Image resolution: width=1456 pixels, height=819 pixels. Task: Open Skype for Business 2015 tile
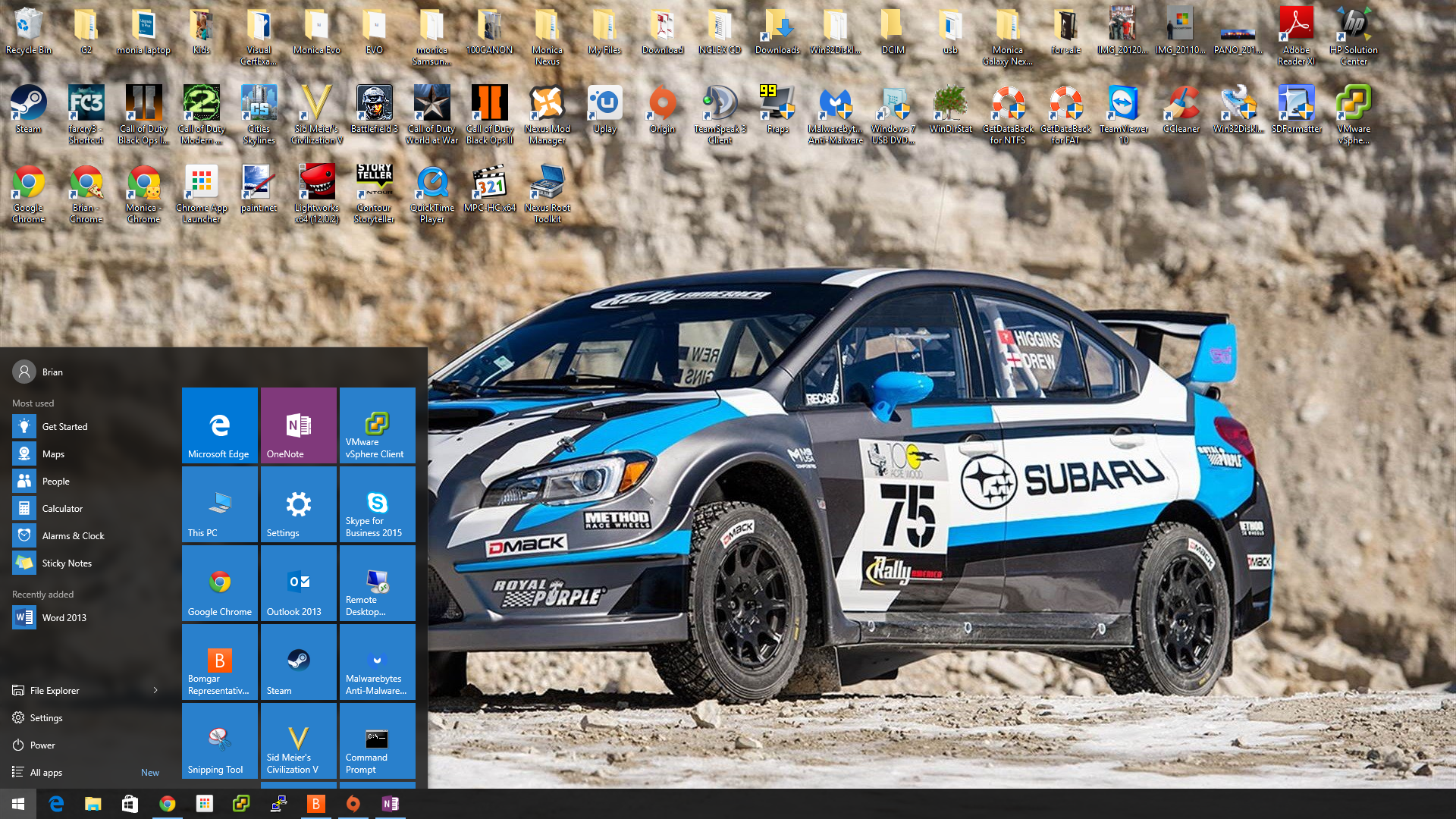[378, 504]
